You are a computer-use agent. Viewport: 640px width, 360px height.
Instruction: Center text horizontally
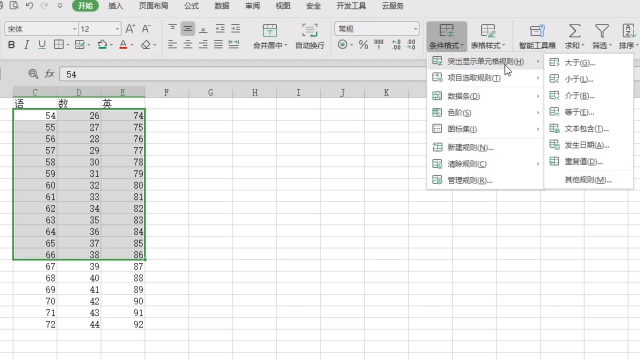(188, 44)
